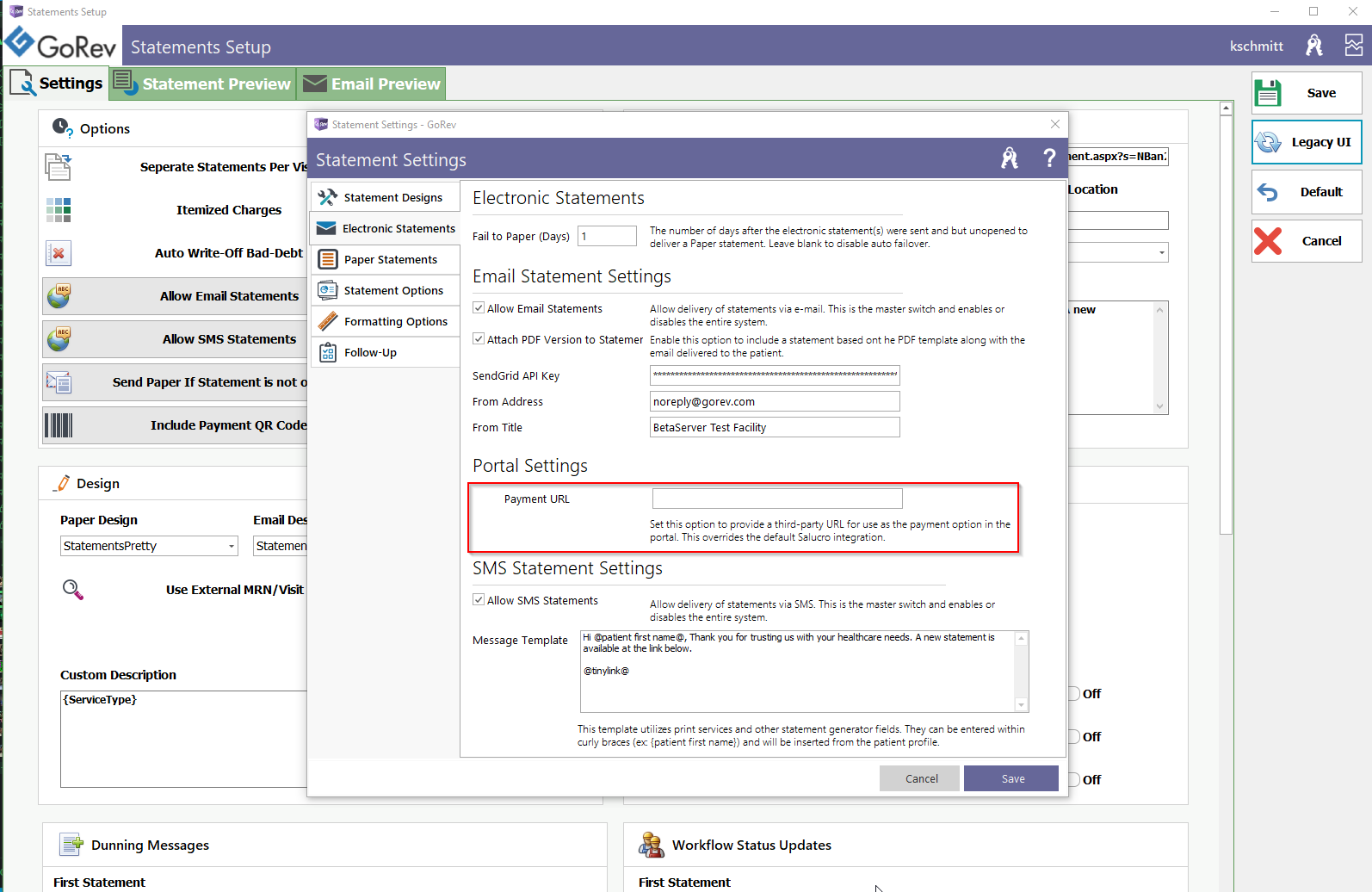1372x892 pixels.
Task: Click the Allow Email Statements globe icon
Action: 59,296
